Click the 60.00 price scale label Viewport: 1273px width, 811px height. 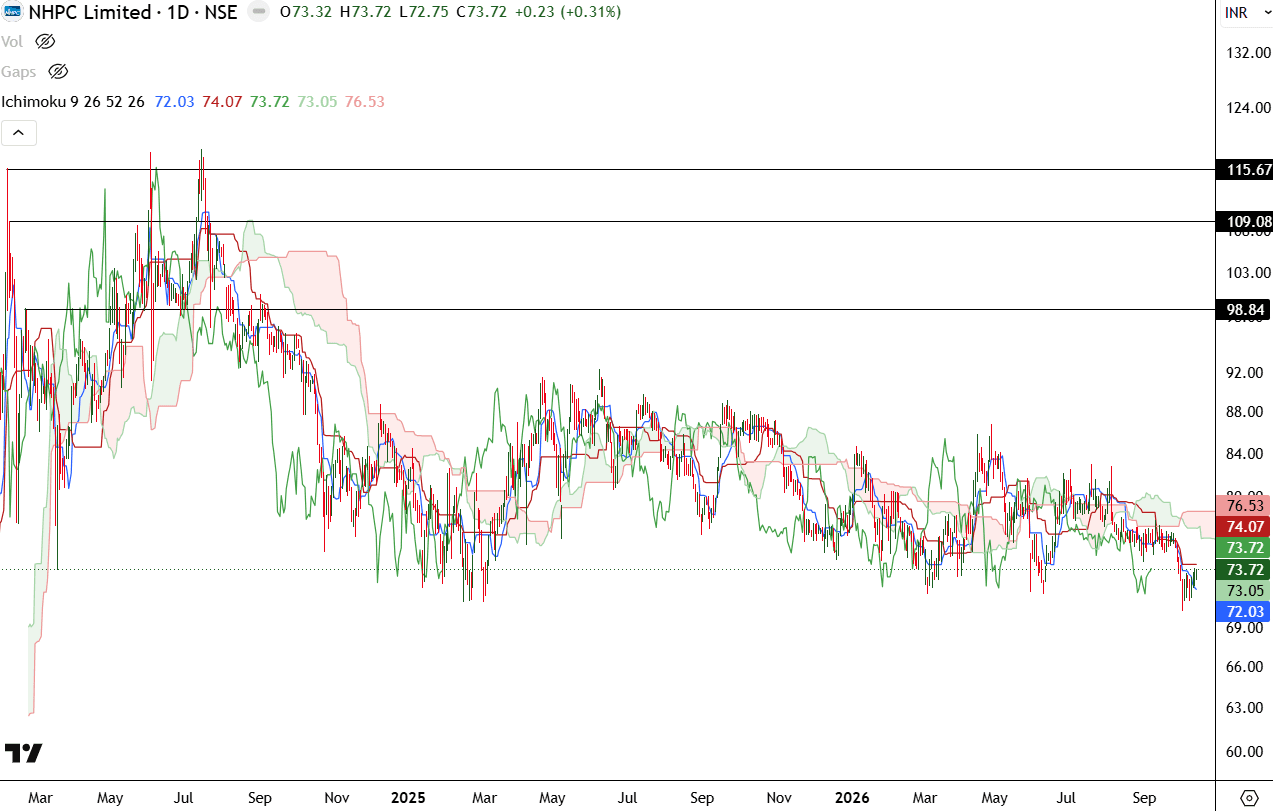[1246, 751]
